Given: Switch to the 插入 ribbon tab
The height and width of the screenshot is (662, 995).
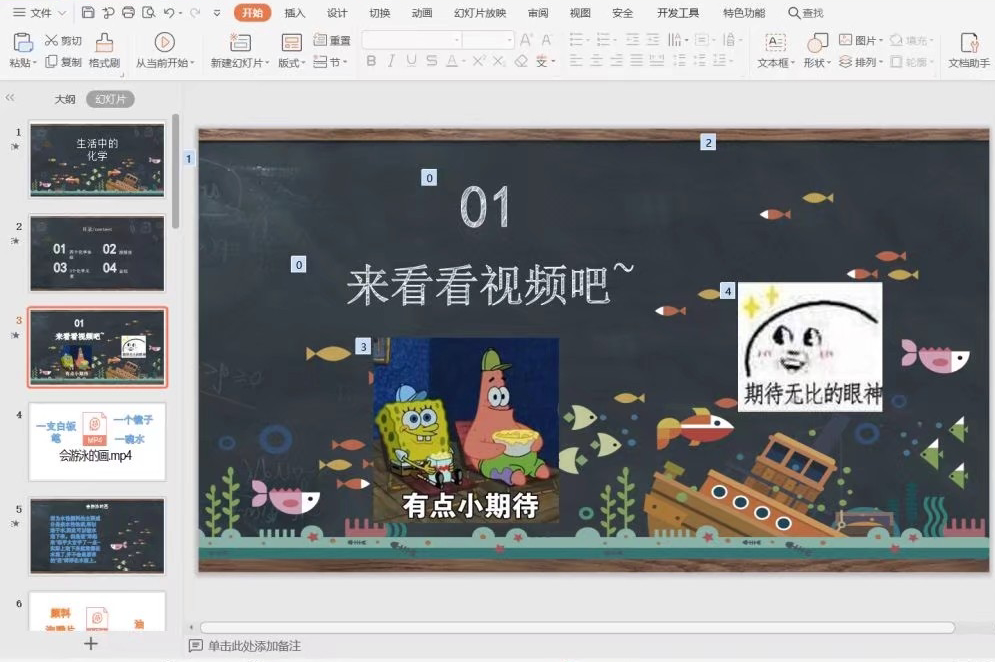Looking at the screenshot, I should click(294, 13).
